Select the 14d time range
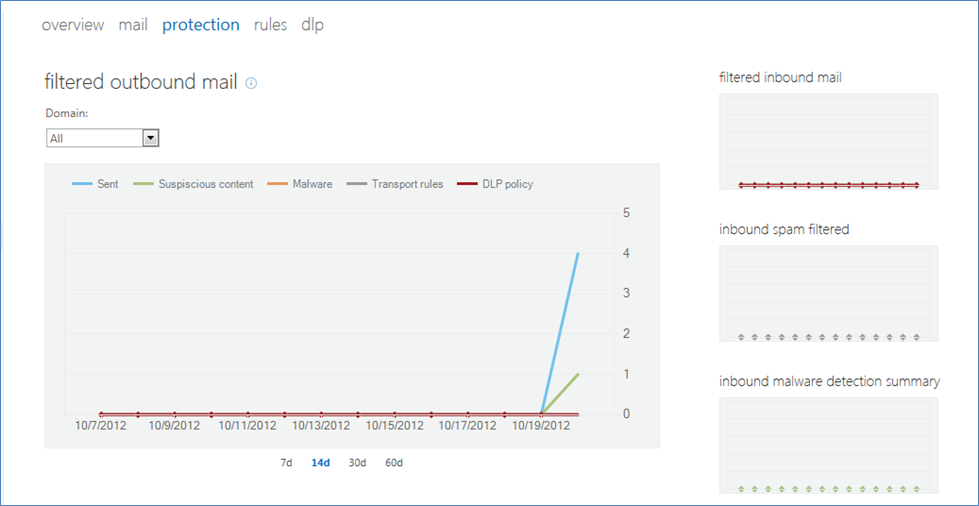Screen dimensions: 979x506 pos(320,463)
